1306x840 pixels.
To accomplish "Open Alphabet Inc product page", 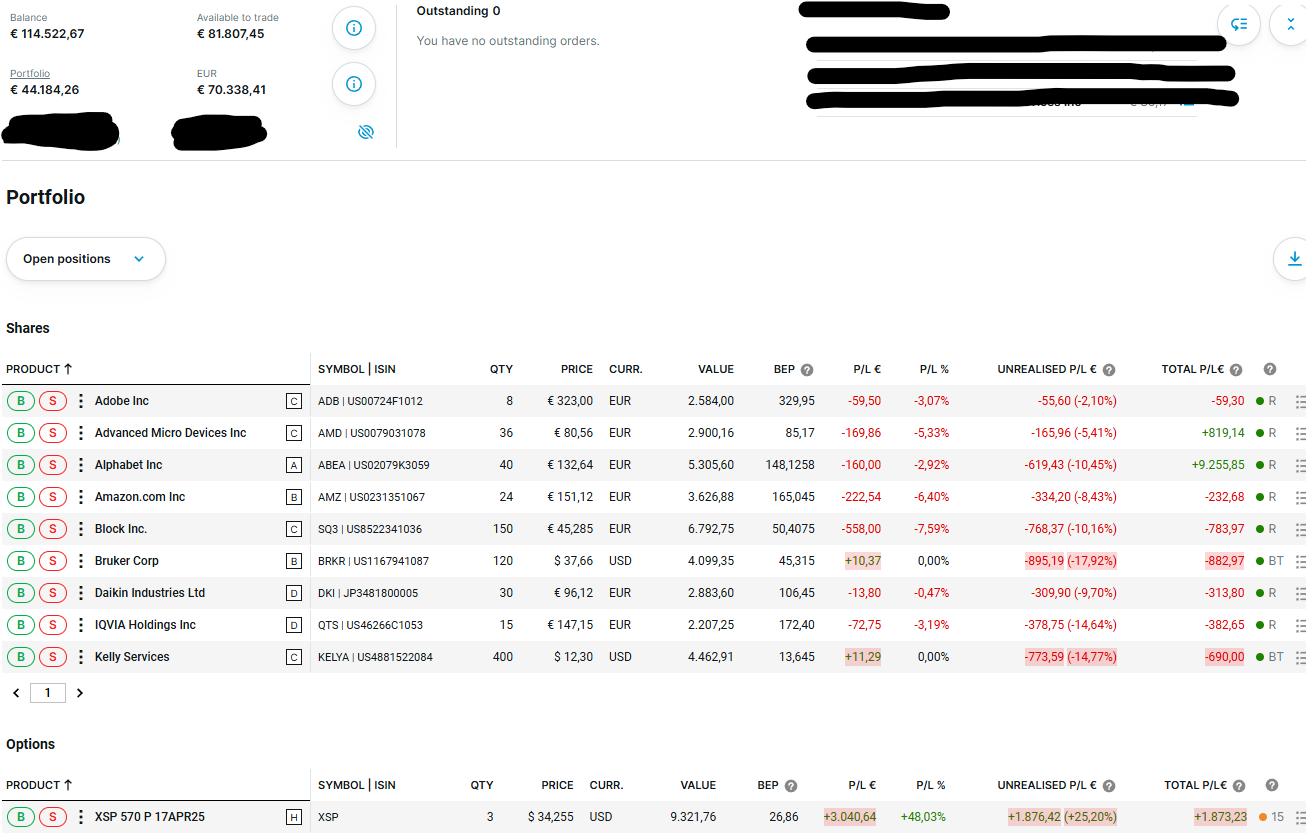I will [129, 465].
